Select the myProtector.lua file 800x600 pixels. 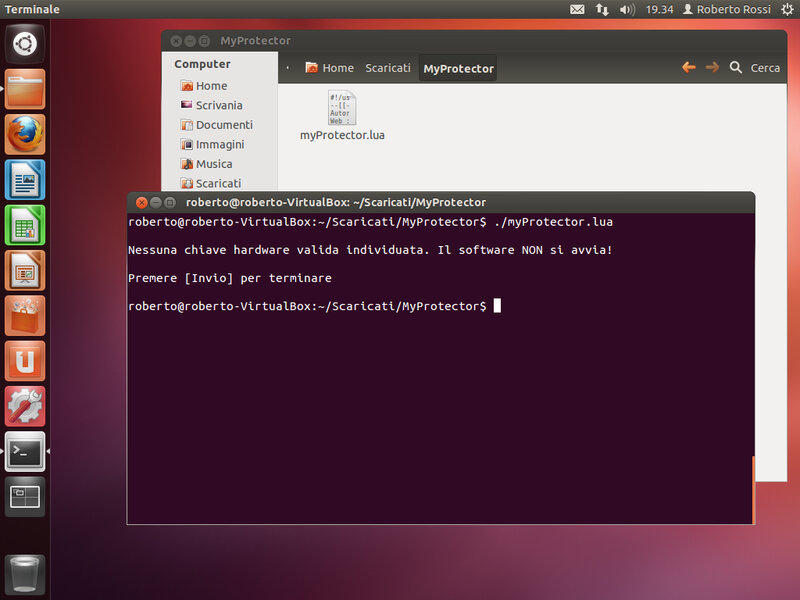tap(342, 116)
